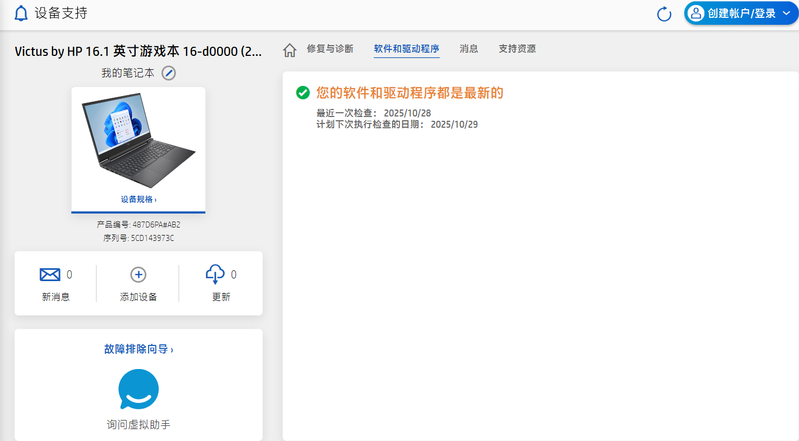Screen dimensions: 799x441
Task: Expand the 创建帐户/登录 dropdown arrow
Action: (x=786, y=13)
